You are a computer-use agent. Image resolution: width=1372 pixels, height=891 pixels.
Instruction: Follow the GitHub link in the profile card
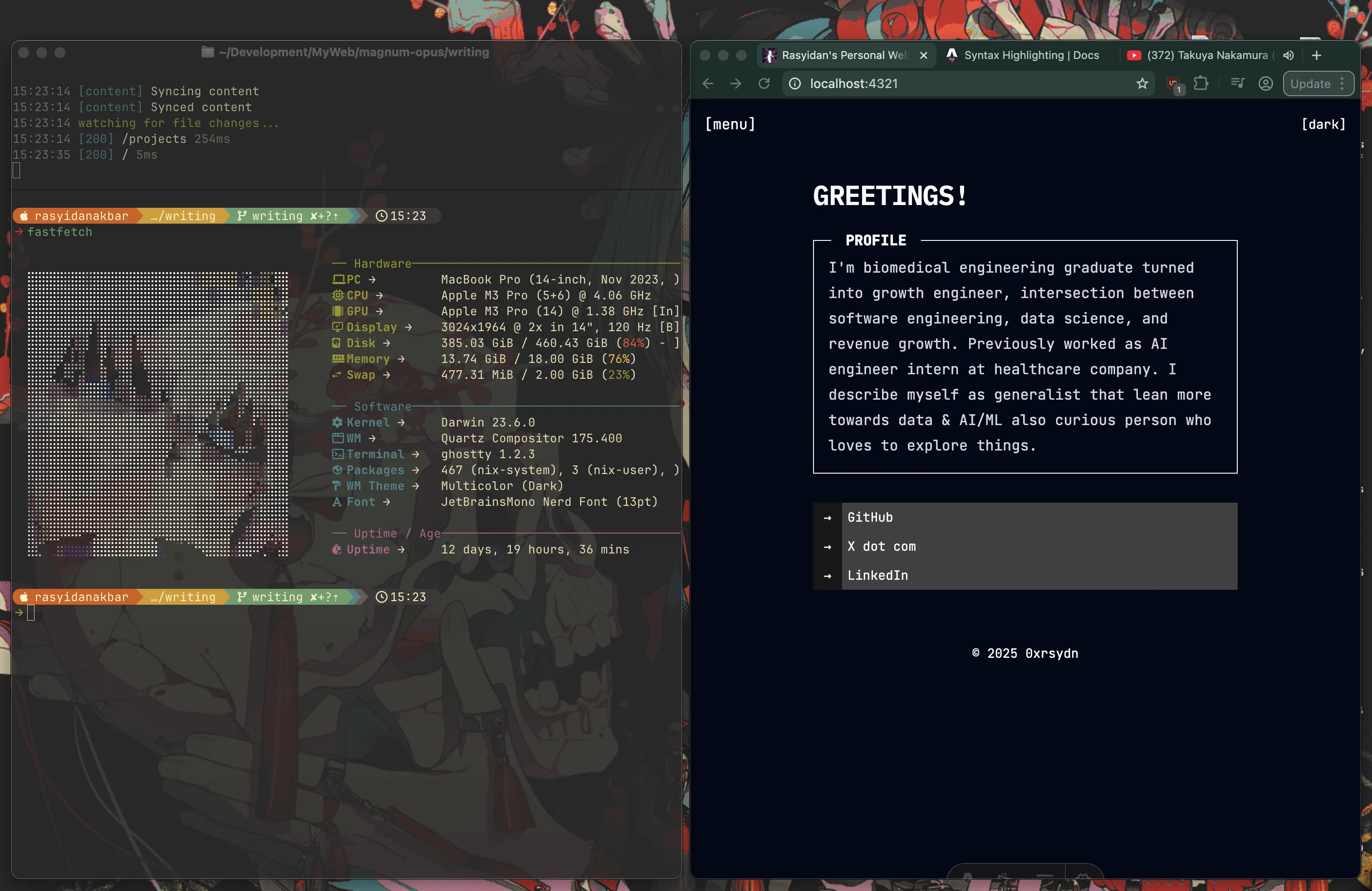[x=869, y=517]
